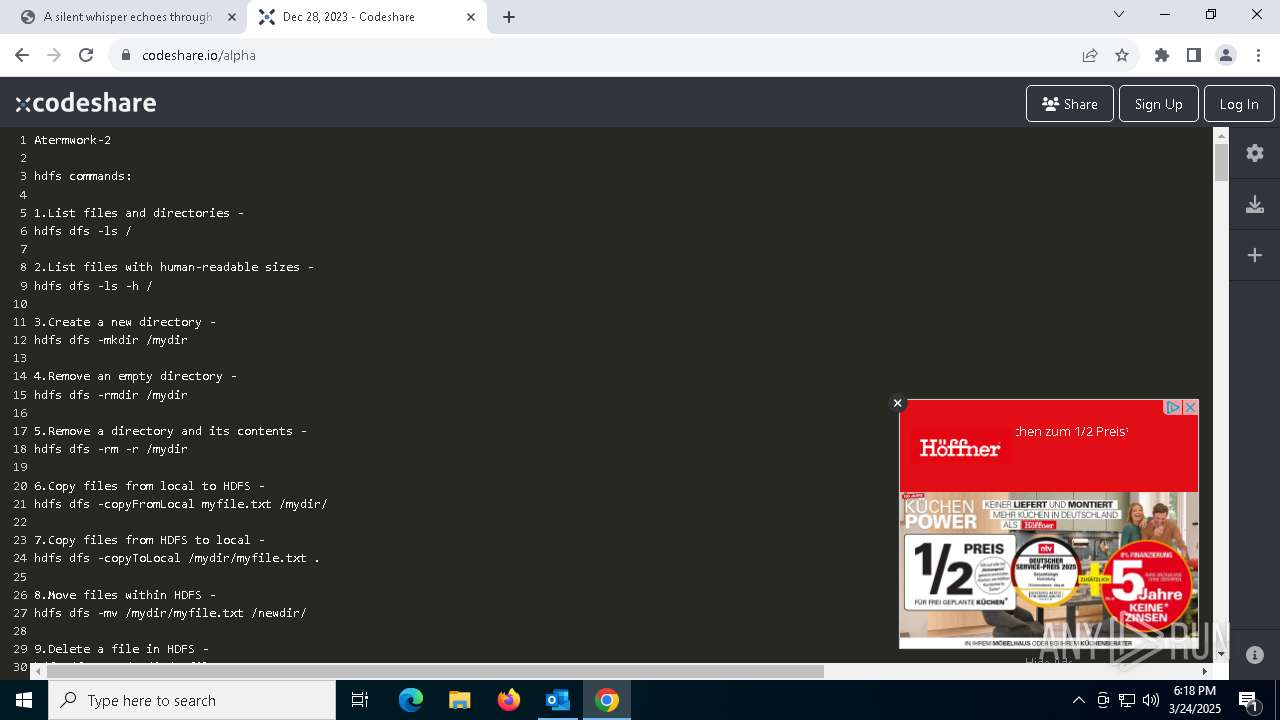Go back in browser

22,55
